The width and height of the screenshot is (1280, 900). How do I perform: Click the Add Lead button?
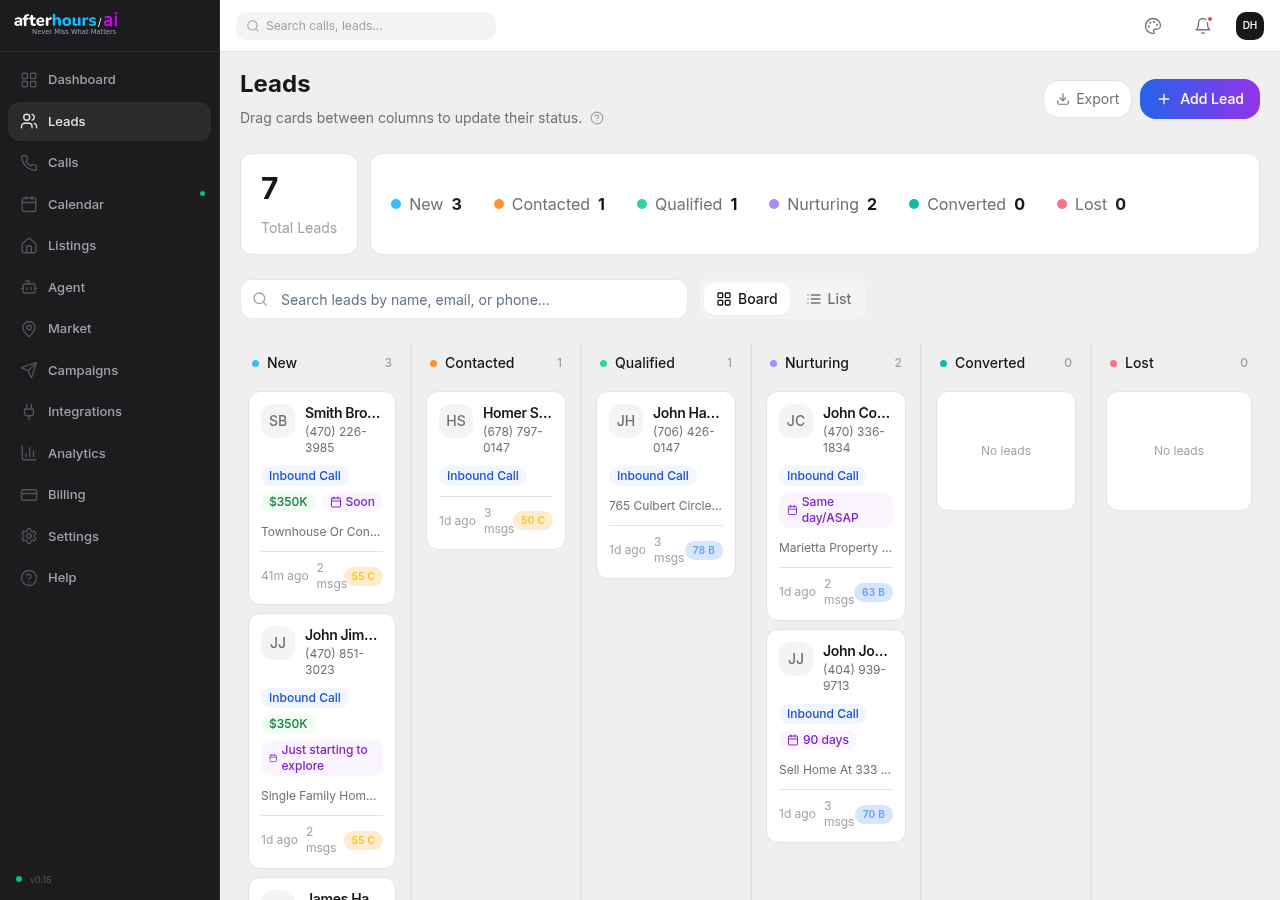(1199, 99)
